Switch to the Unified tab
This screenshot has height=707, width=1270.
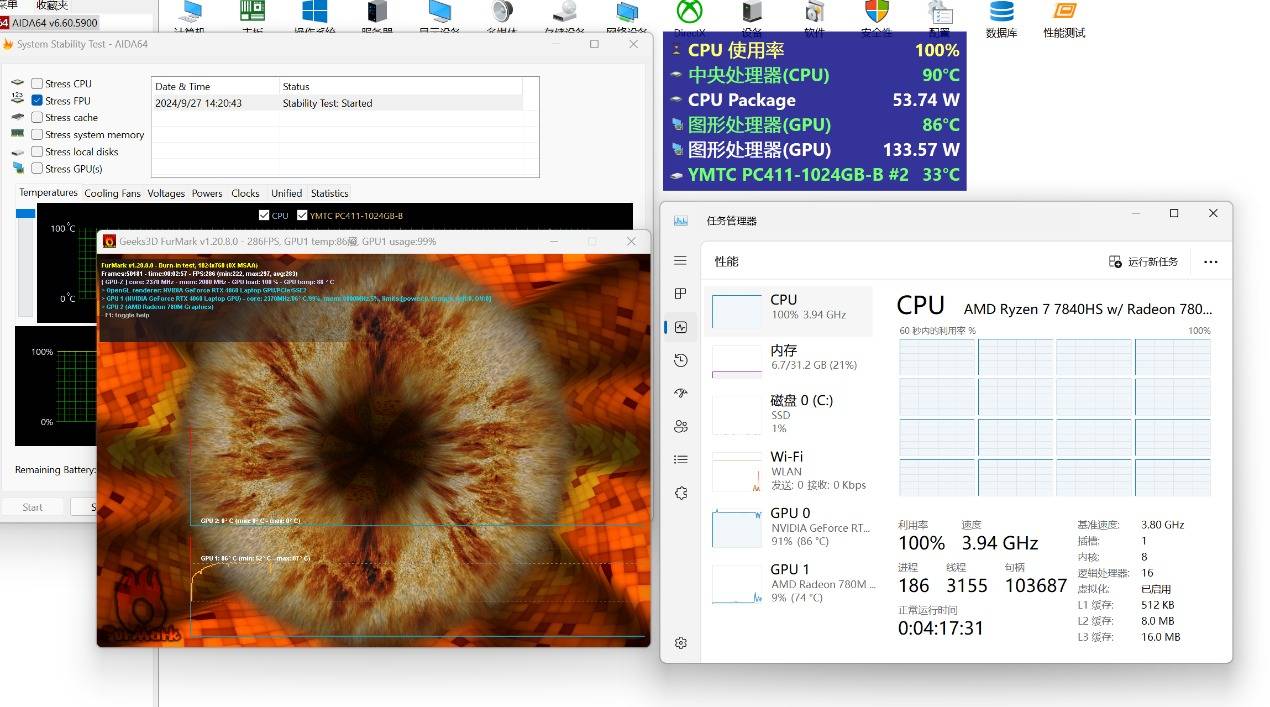point(286,193)
